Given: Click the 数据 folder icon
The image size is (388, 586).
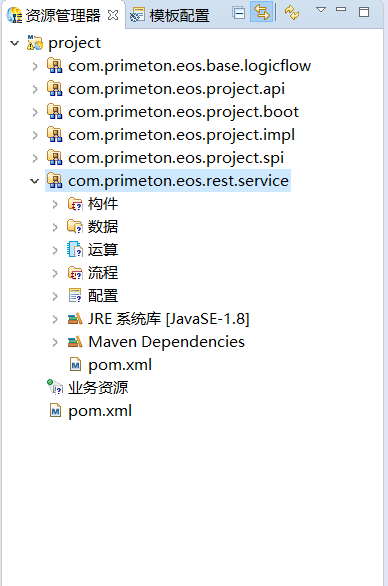Looking at the screenshot, I should 75,226.
